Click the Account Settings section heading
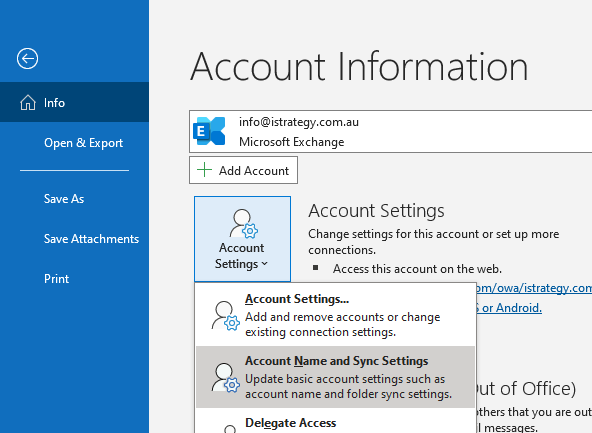Screen dimensions: 592x433 (x=376, y=211)
